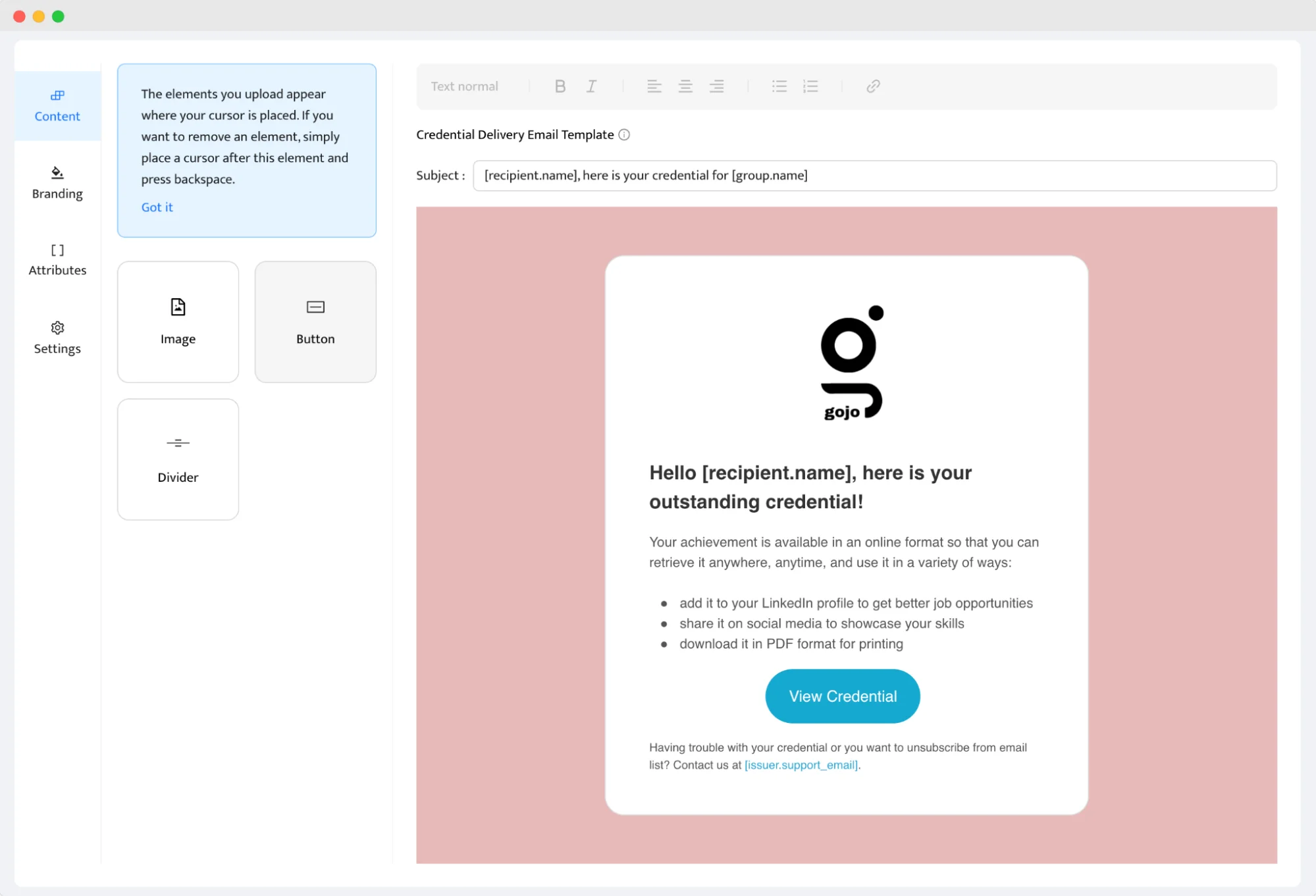The height and width of the screenshot is (896, 1316).
Task: Click the View Credential button
Action: [843, 696]
